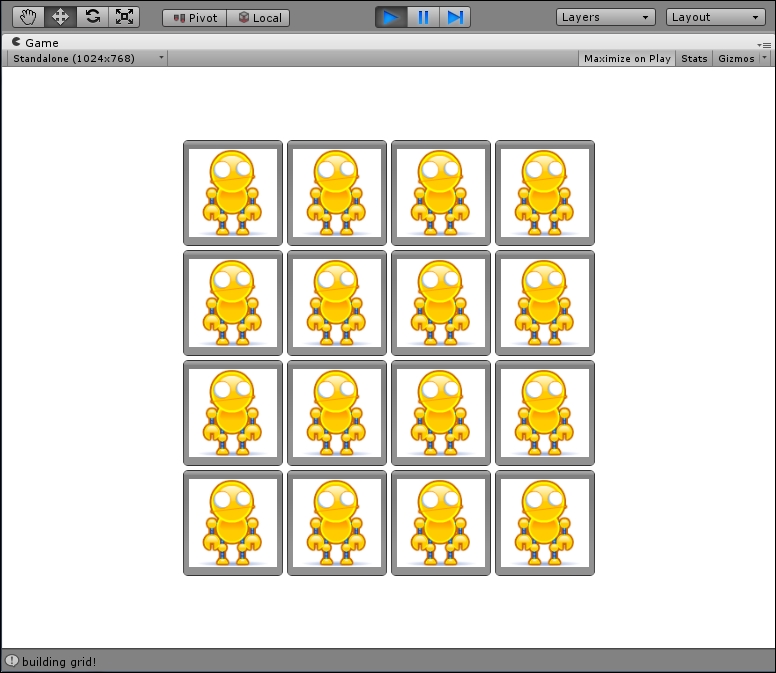Open the Game panel options menu

764,45
